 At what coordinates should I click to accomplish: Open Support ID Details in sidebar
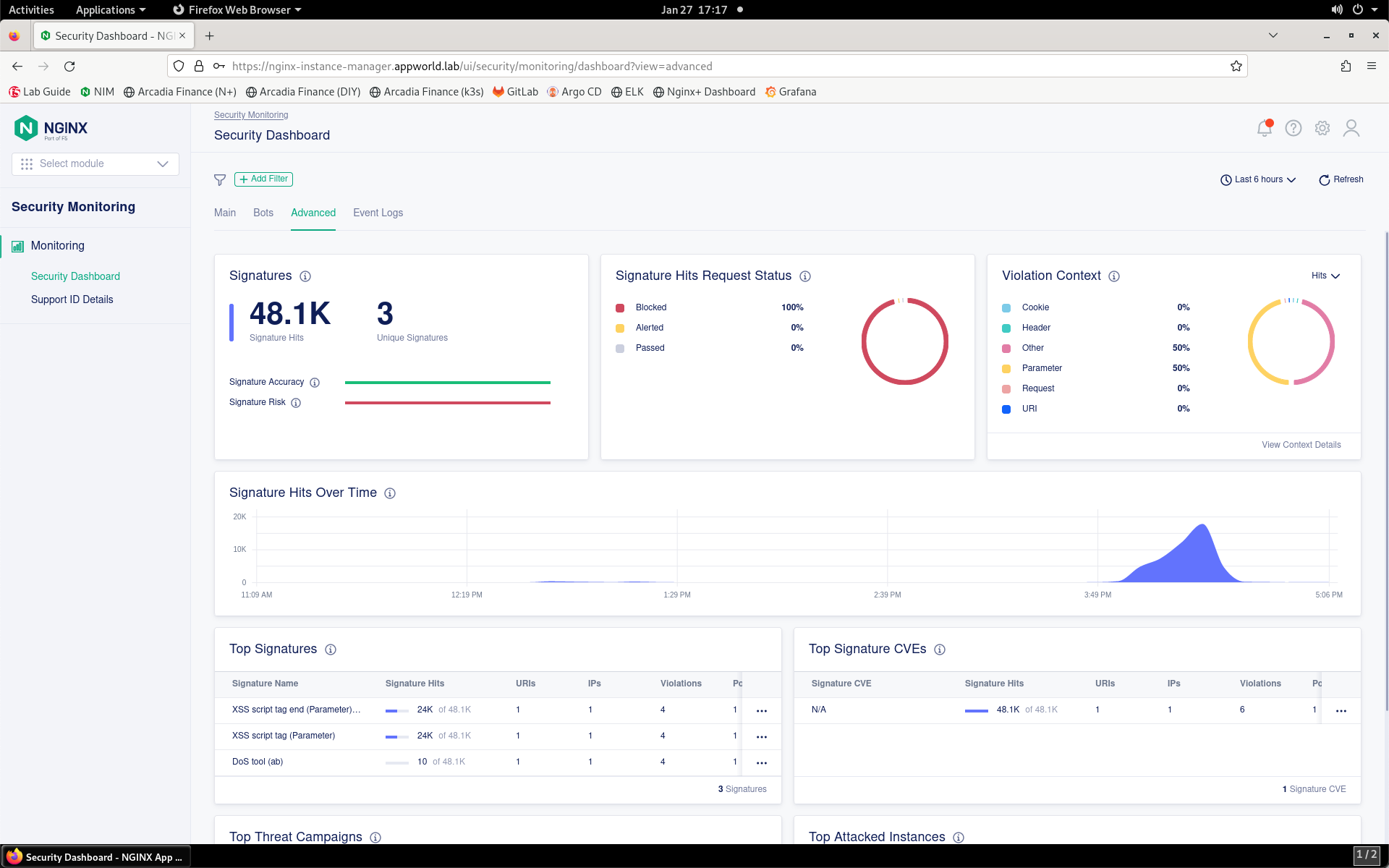72,299
